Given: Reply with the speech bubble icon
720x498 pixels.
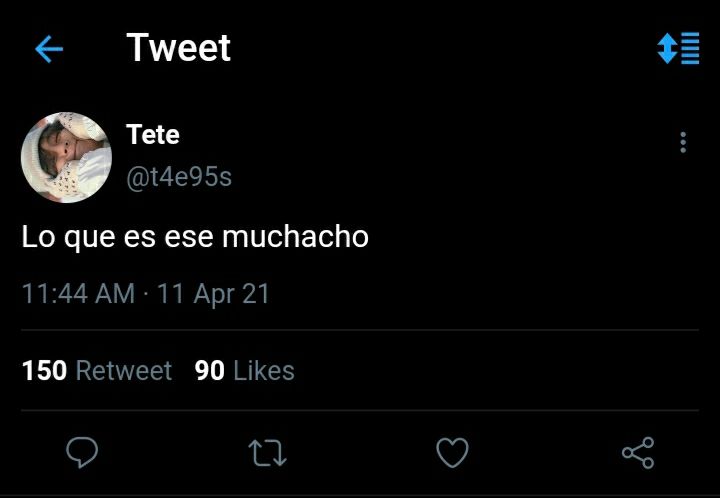Looking at the screenshot, I should 82,452.
